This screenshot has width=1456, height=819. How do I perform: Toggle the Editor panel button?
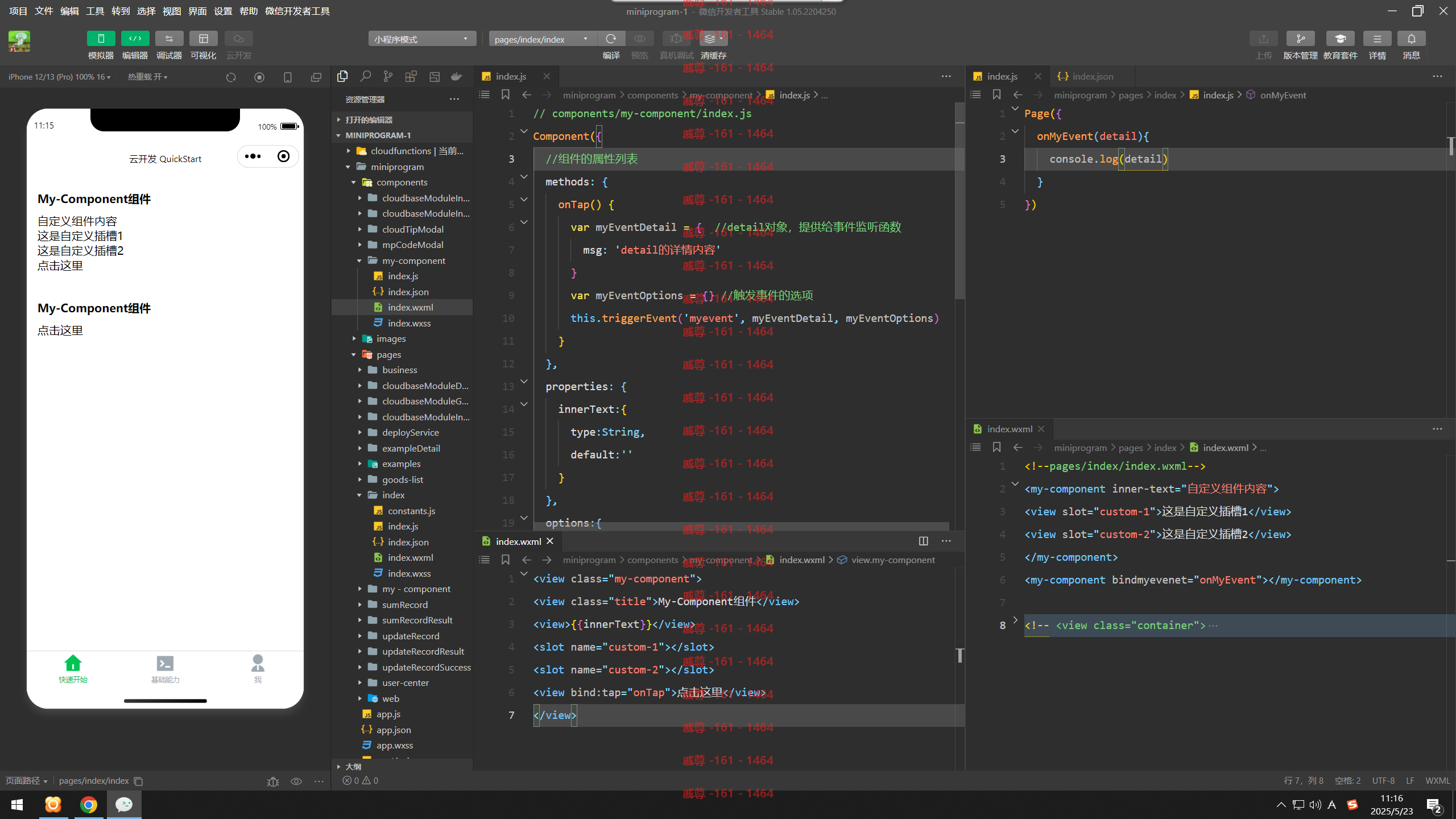pyautogui.click(x=135, y=39)
